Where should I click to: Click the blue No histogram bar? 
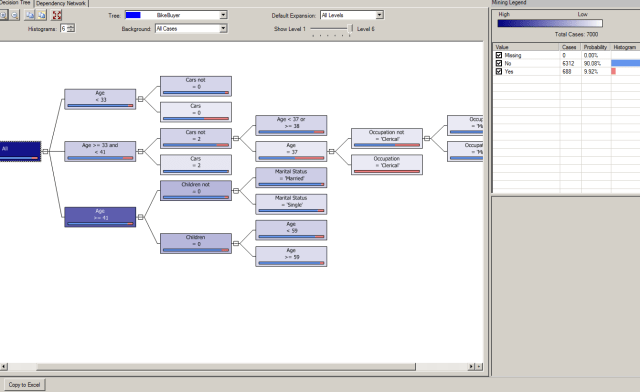[x=626, y=63]
